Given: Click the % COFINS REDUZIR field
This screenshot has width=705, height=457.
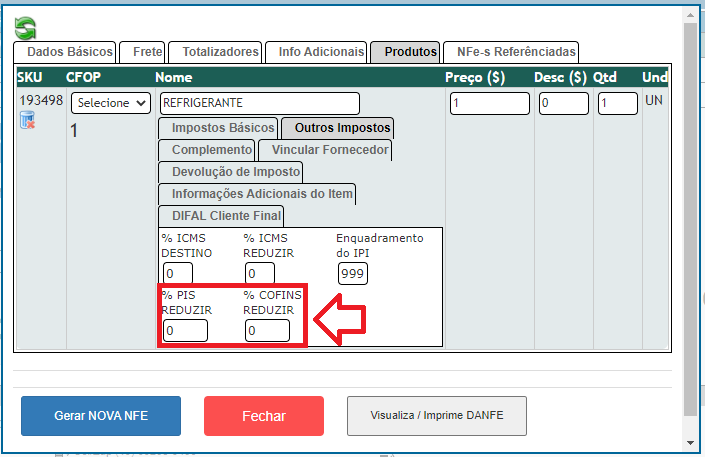Looking at the screenshot, I should [267, 331].
